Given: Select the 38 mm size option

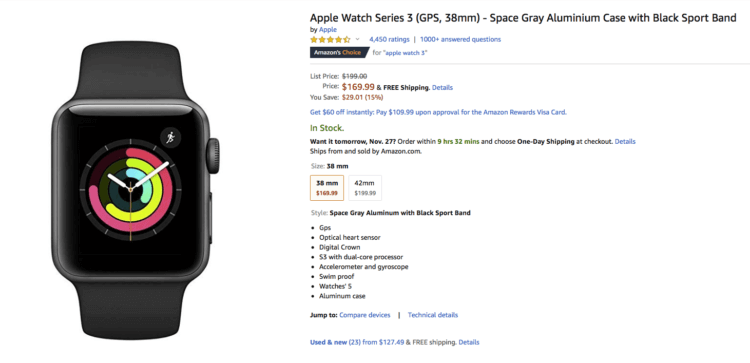Looking at the screenshot, I should (327, 188).
